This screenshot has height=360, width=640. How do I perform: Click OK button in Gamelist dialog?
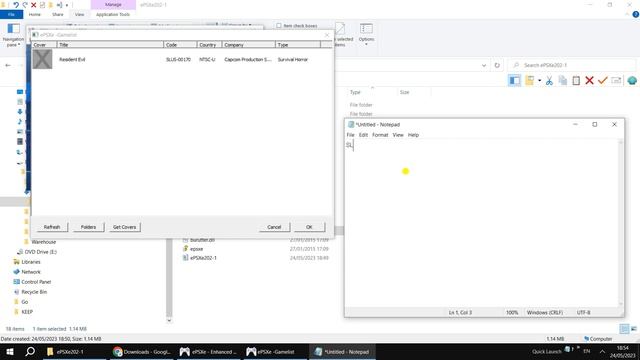[309, 227]
